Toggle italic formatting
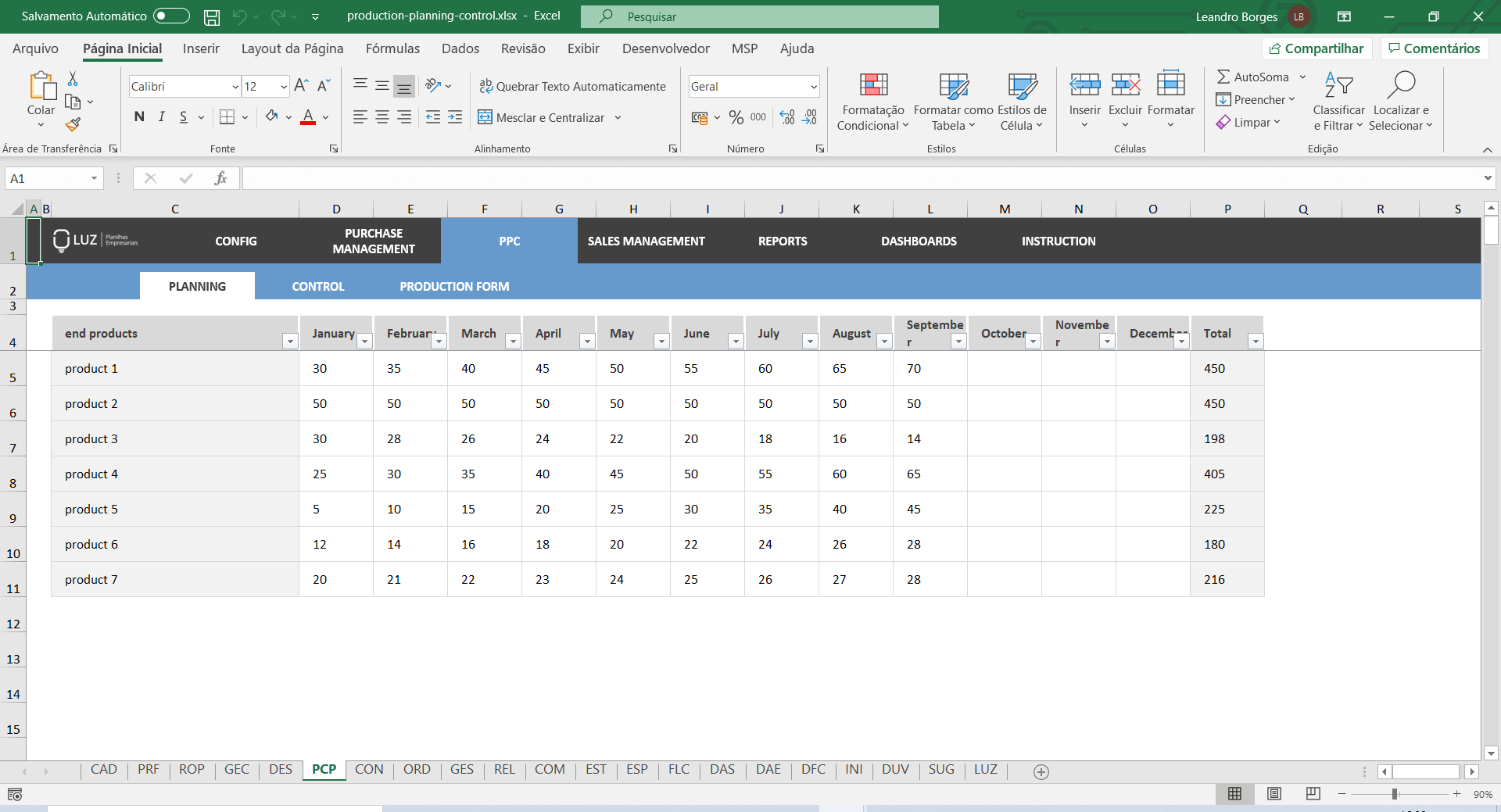Image resolution: width=1501 pixels, height=812 pixels. coord(161,116)
